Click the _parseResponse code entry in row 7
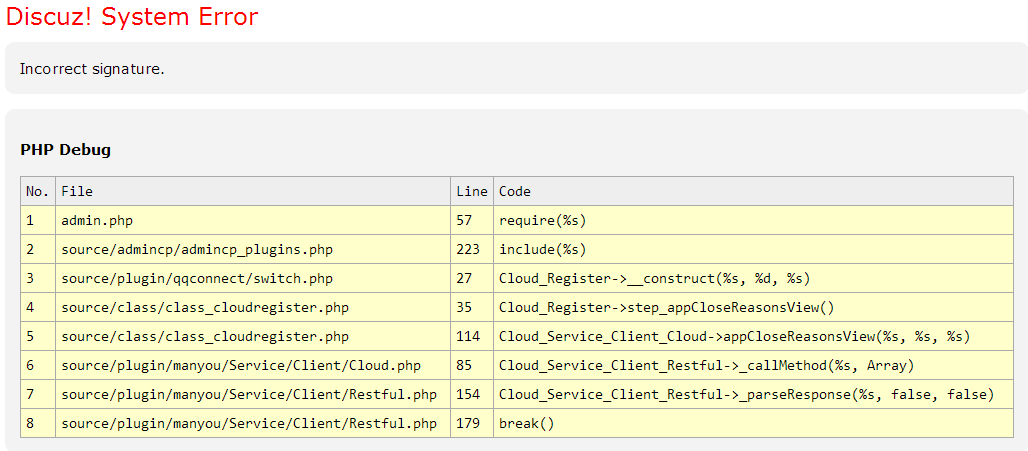 [x=746, y=394]
